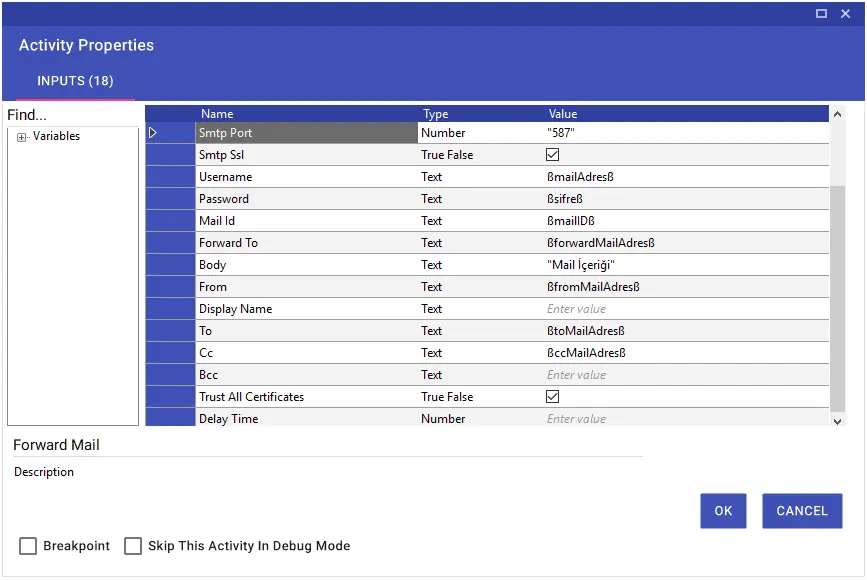Viewport: 867px width, 580px height.
Task: Enable the Breakpoint checkbox
Action: pos(28,546)
